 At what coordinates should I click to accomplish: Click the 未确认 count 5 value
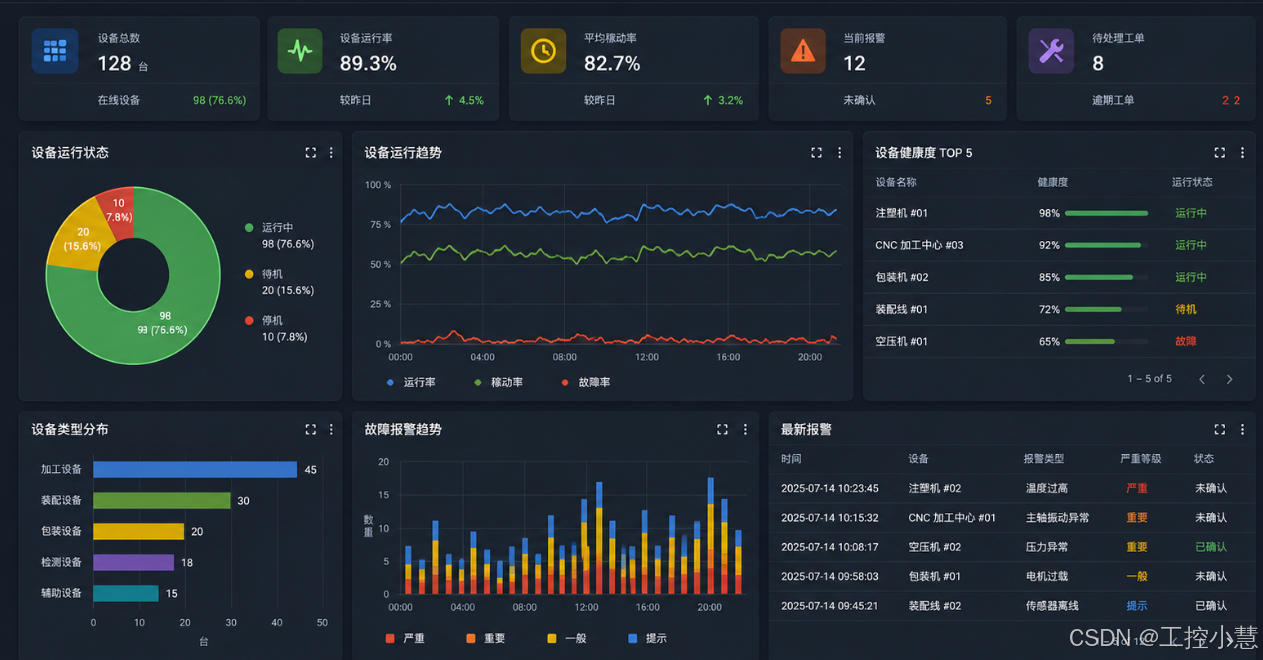pyautogui.click(x=988, y=100)
